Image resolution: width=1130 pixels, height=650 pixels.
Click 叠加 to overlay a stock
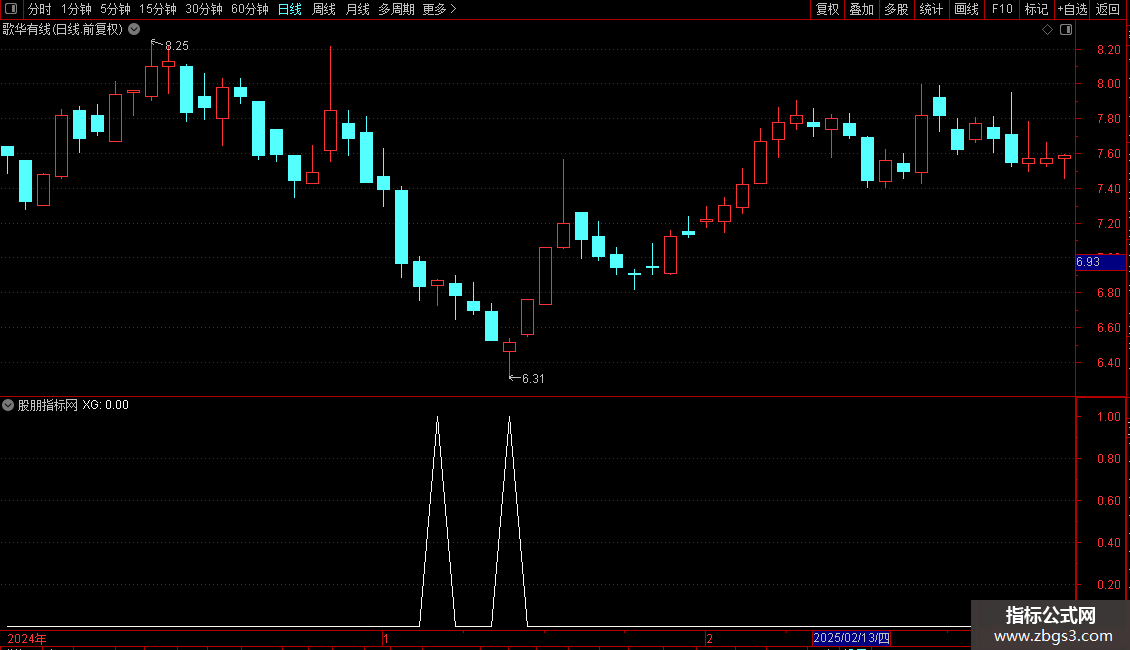862,9
